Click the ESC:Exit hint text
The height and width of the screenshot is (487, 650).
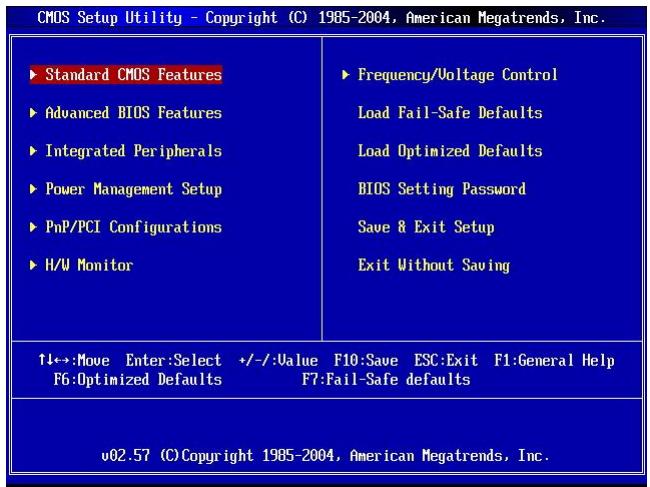[x=446, y=361]
